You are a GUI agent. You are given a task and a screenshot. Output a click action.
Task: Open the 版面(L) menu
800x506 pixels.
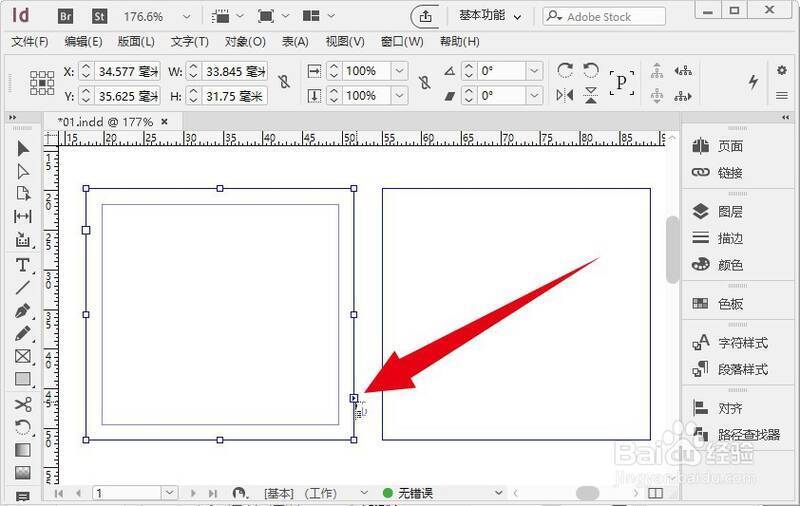(x=136, y=42)
